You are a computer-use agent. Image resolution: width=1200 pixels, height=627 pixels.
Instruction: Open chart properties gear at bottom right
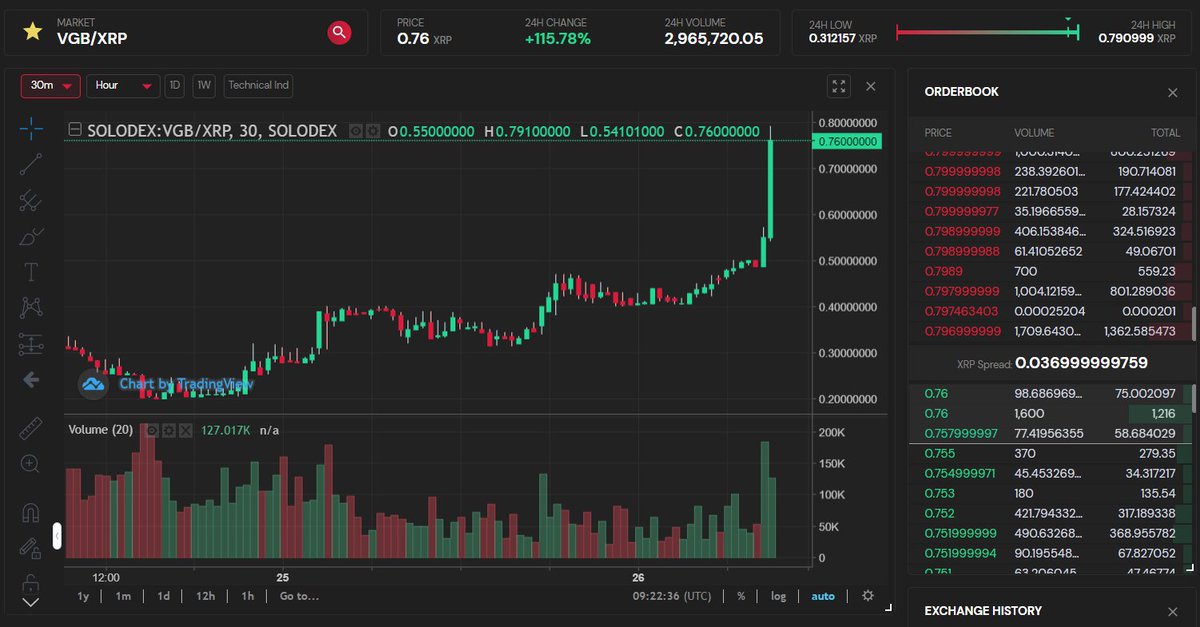[x=868, y=596]
